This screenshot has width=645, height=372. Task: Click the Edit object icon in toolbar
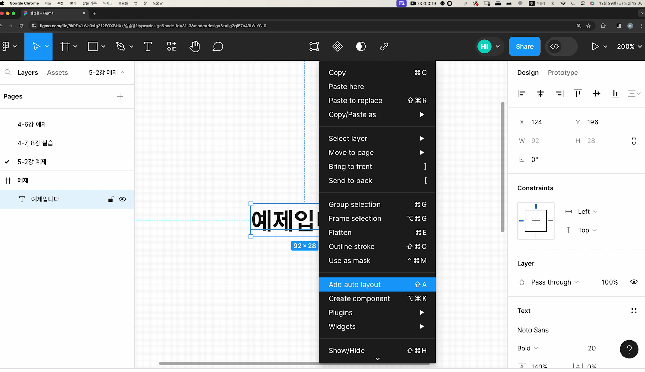314,46
